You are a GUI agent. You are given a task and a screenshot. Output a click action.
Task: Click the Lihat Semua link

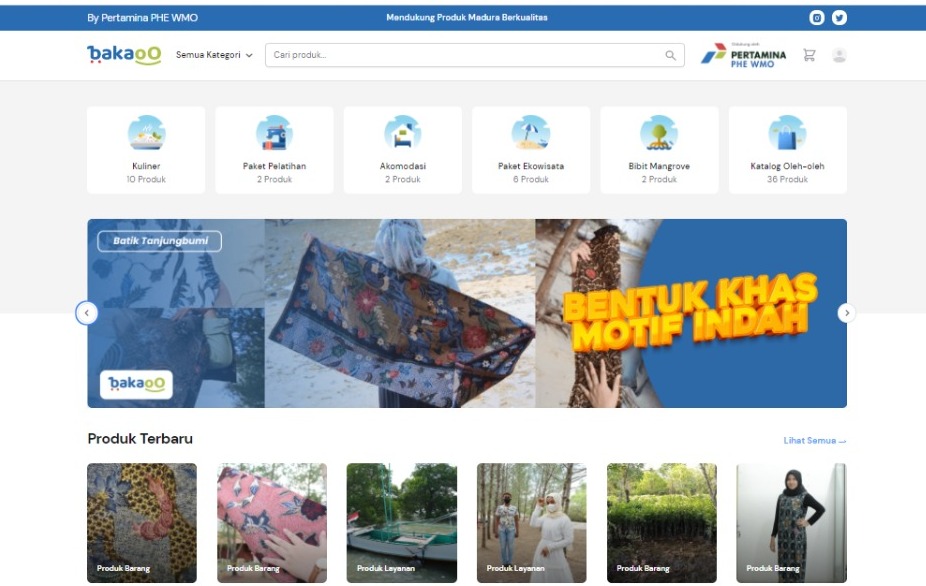point(815,441)
